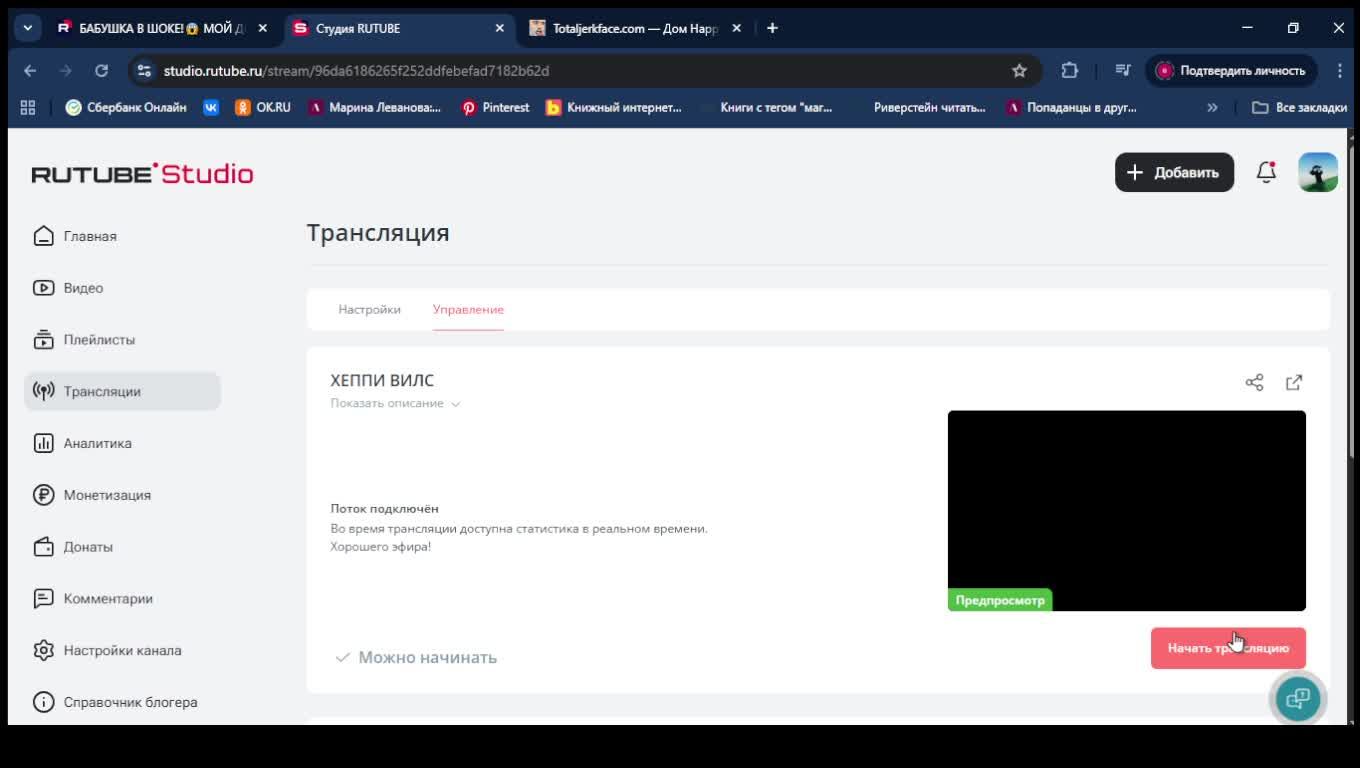Open Сбербанк Онлайн bookmark
Image resolution: width=1360 pixels, height=768 pixels.
pos(126,107)
